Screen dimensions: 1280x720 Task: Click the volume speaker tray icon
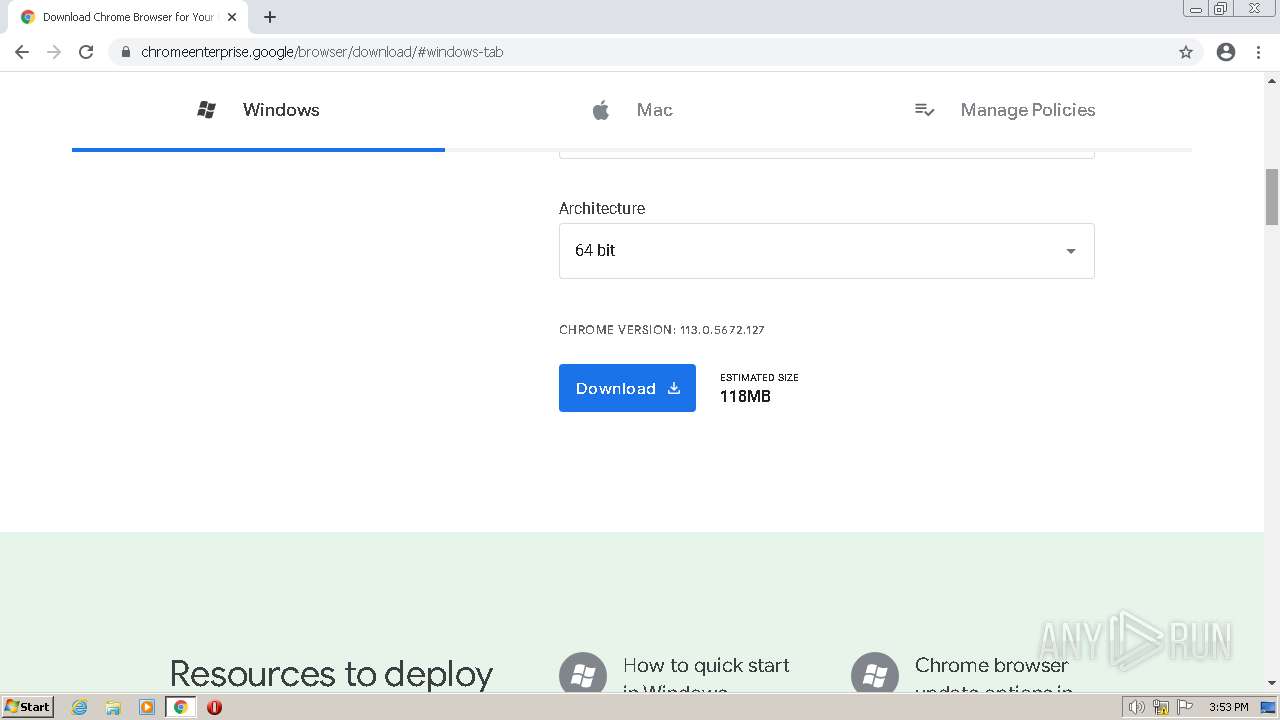[x=1136, y=707]
